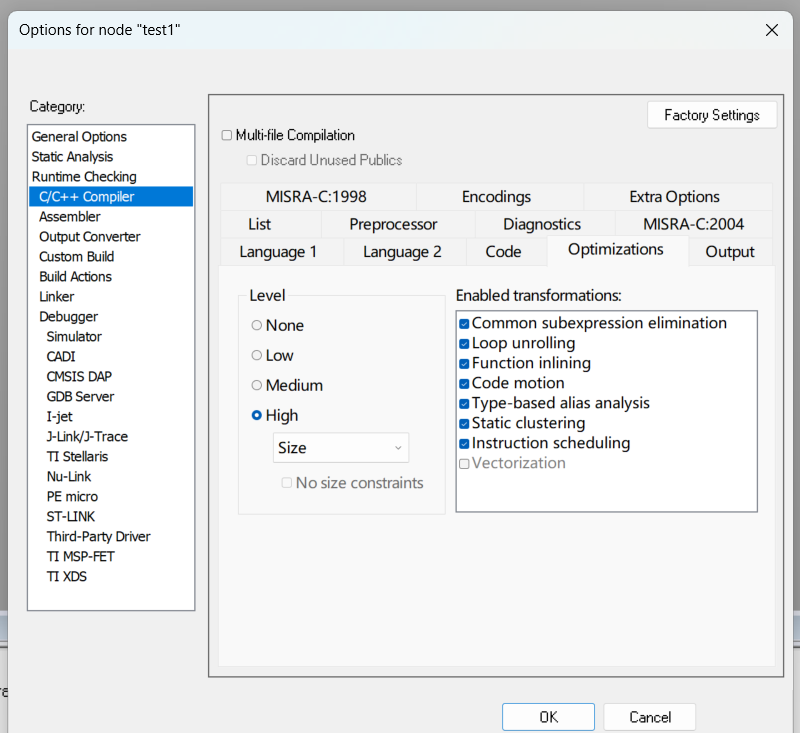
Task: Open the MISRA-C:2004 tab
Action: pyautogui.click(x=693, y=224)
